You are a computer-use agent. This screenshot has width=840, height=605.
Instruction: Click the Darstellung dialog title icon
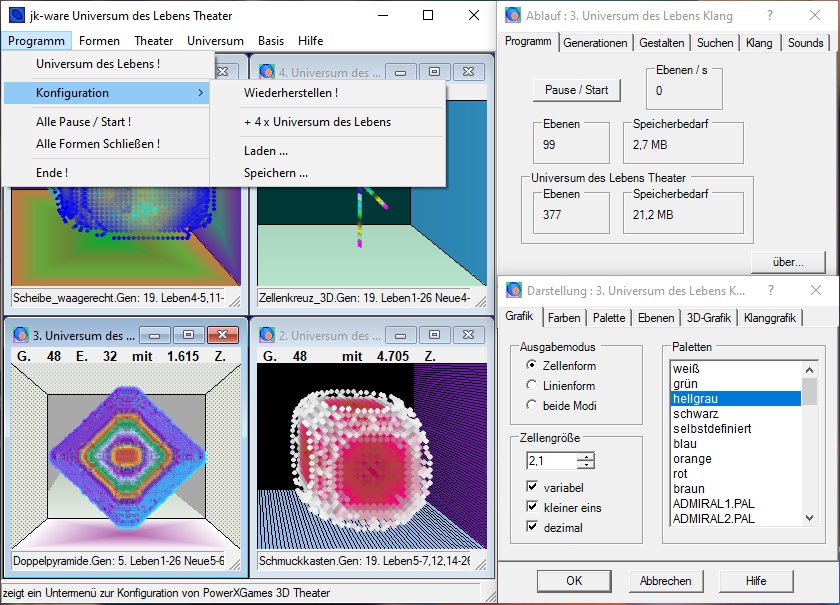[x=513, y=290]
